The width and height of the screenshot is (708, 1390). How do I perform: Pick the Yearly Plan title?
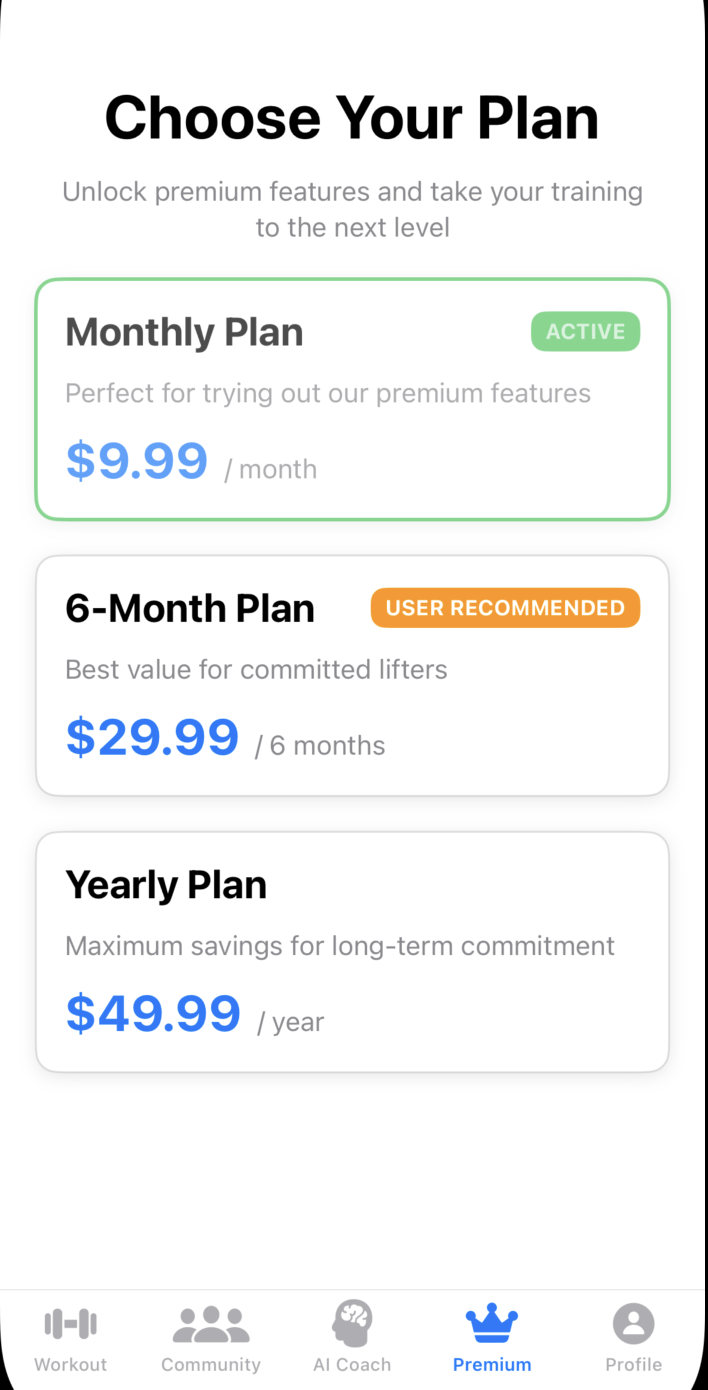click(x=166, y=885)
